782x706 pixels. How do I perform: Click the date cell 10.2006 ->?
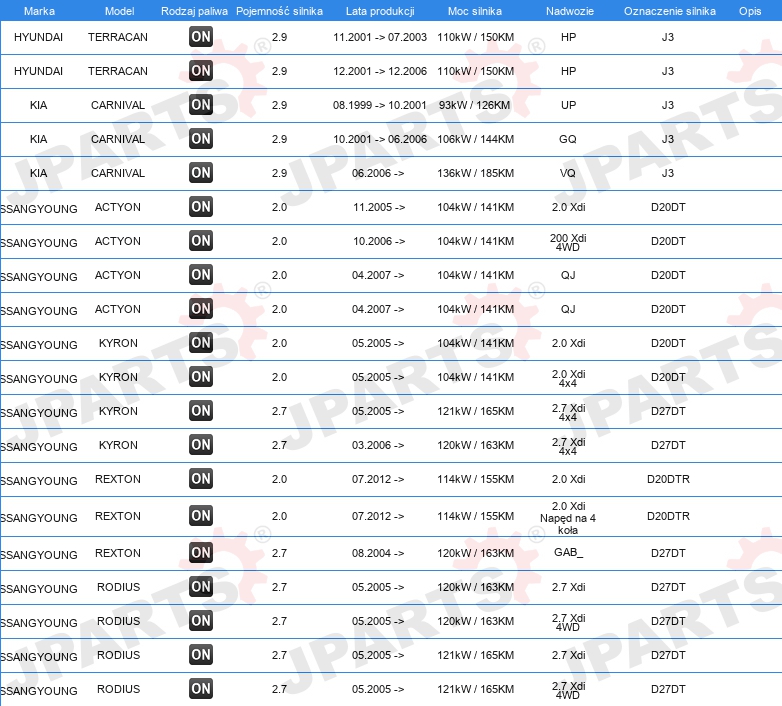[379, 241]
